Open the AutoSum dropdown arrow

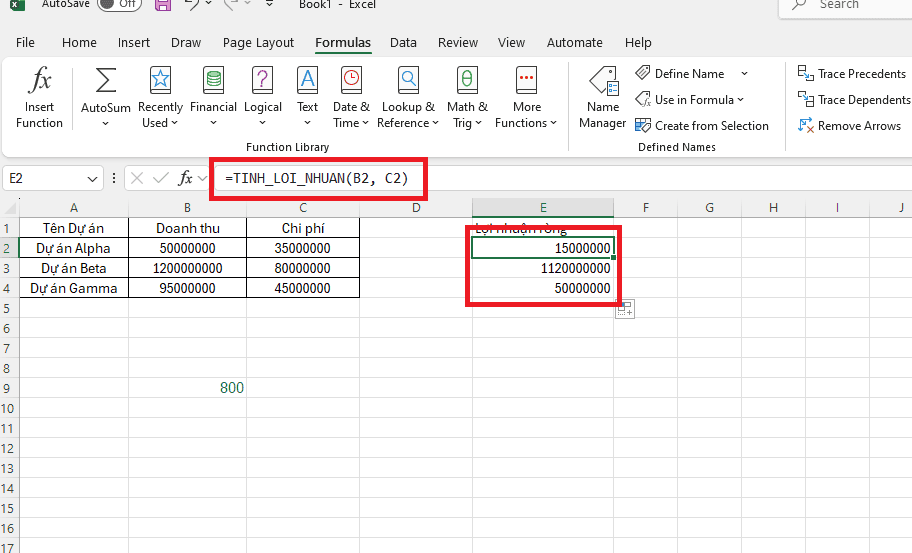[x=105, y=123]
